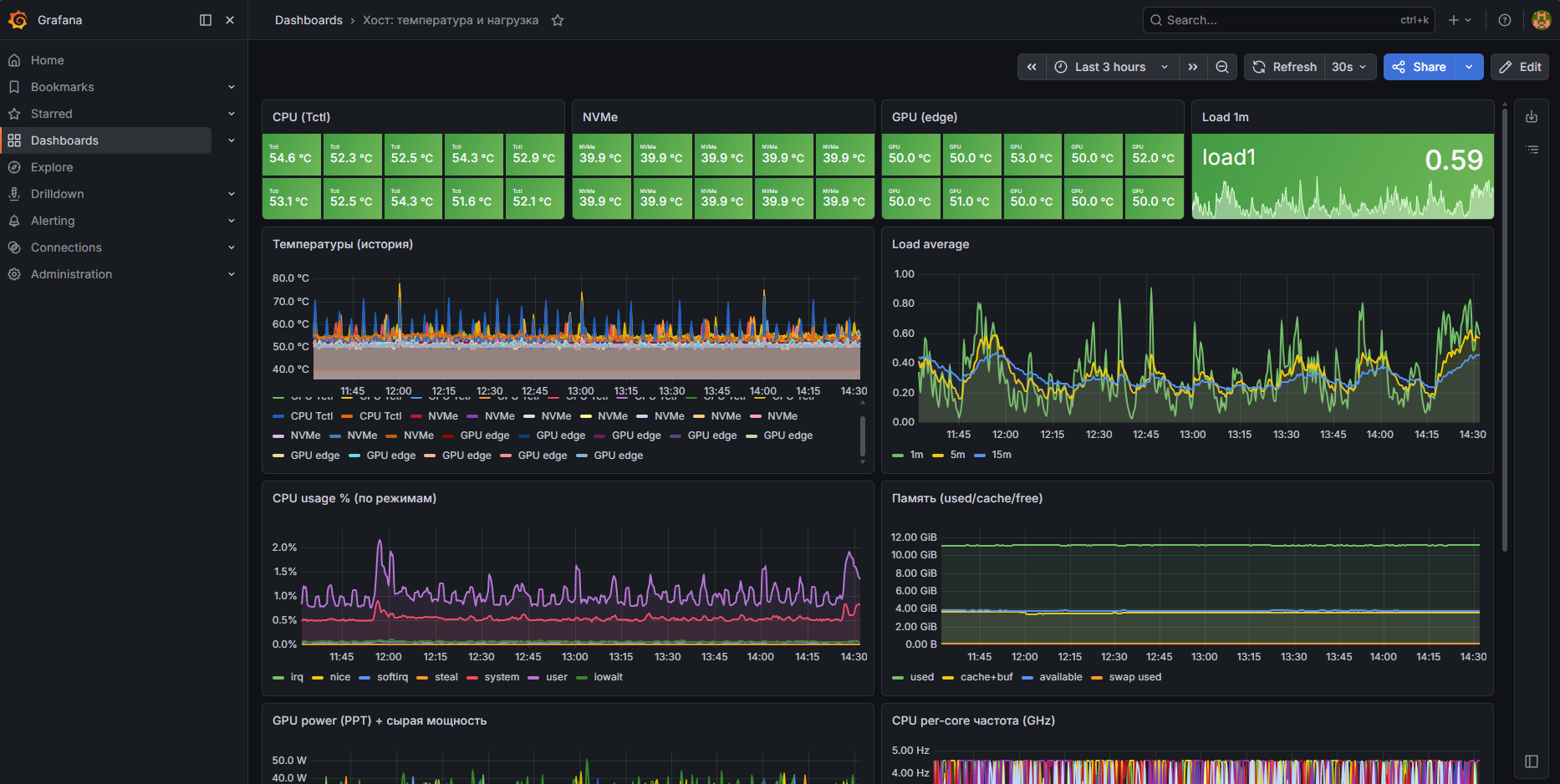The width and height of the screenshot is (1560, 784).
Task: Open the Share options arrow
Action: (1469, 67)
